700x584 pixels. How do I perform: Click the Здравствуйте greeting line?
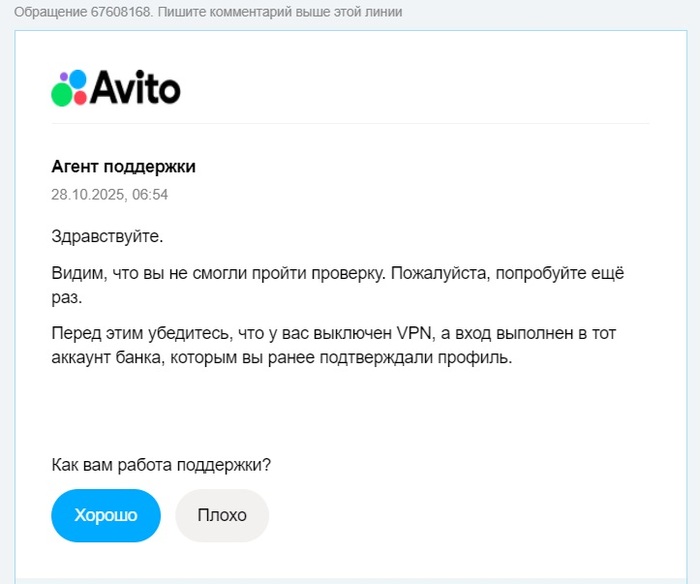point(106,237)
